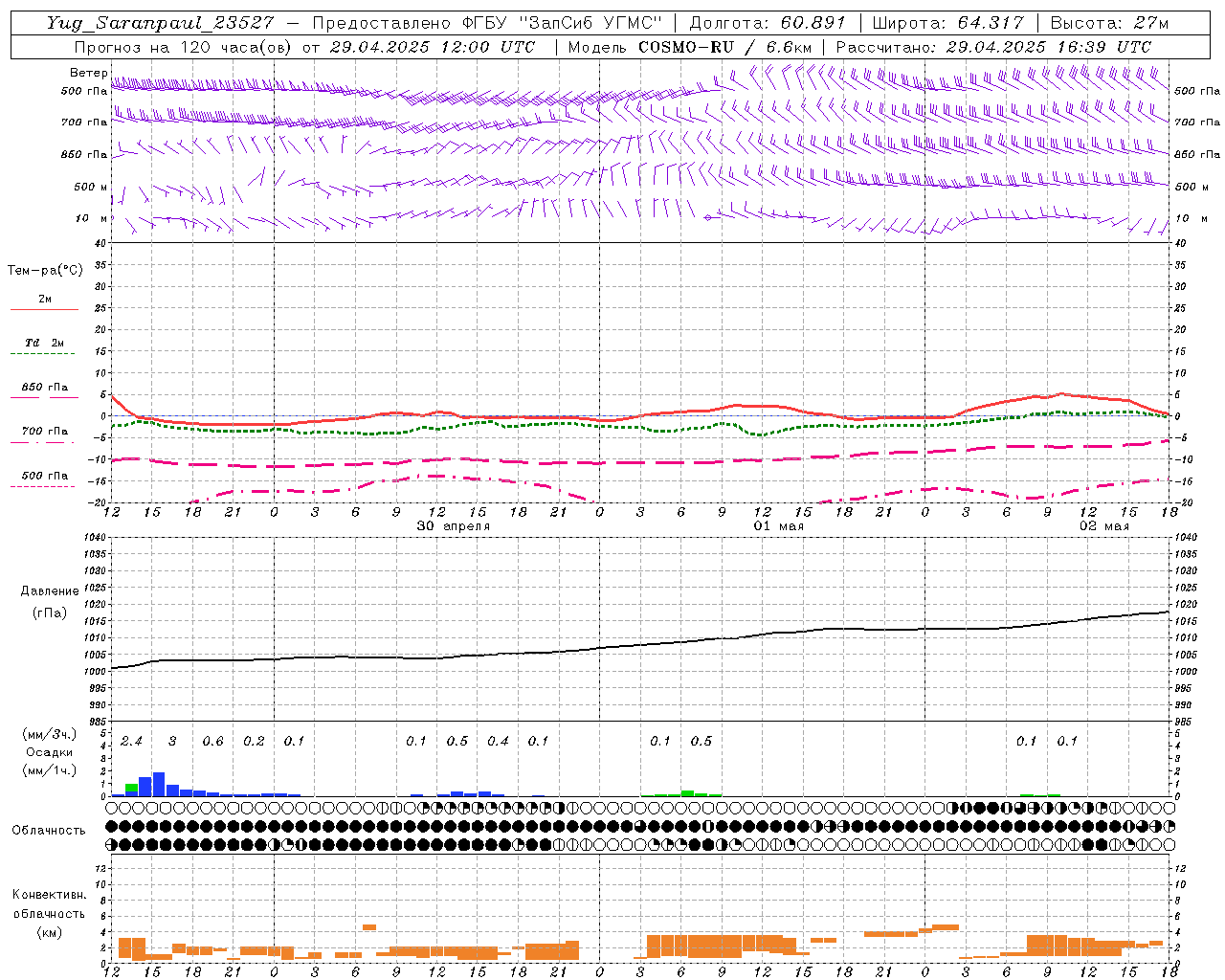Screen dimensions: 1225x980
Task: Click the dash-dot 500 гПа temperature legend line
Action: (42, 487)
